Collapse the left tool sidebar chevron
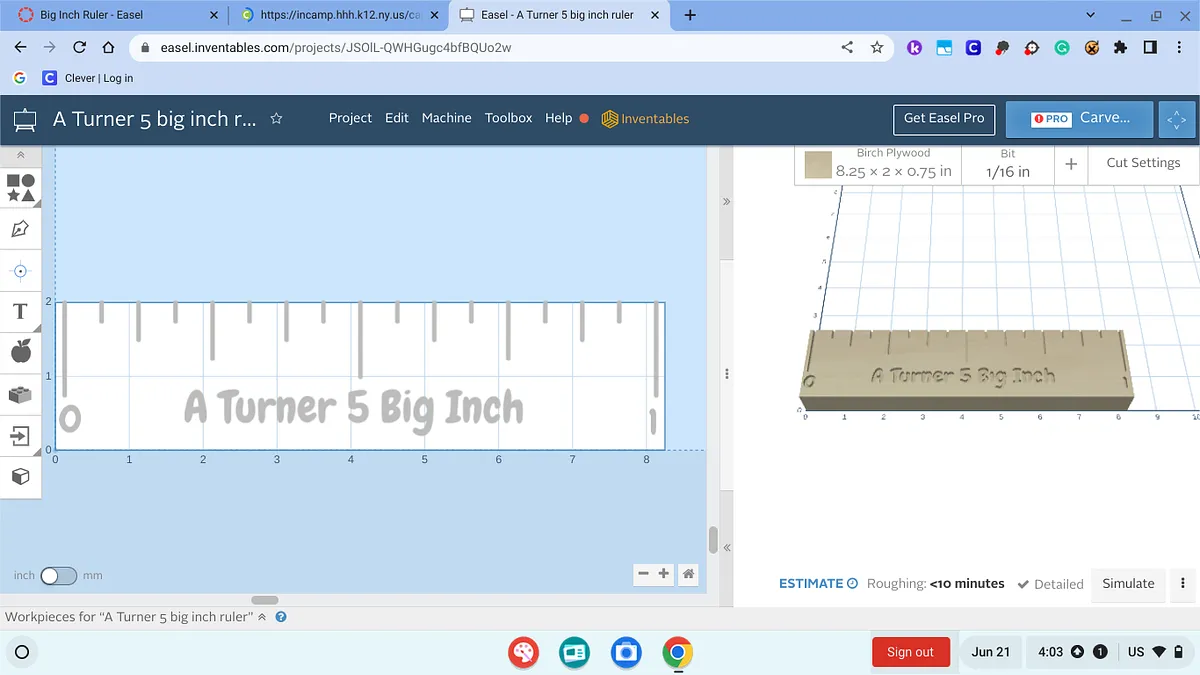This screenshot has width=1200, height=675. [x=20, y=155]
